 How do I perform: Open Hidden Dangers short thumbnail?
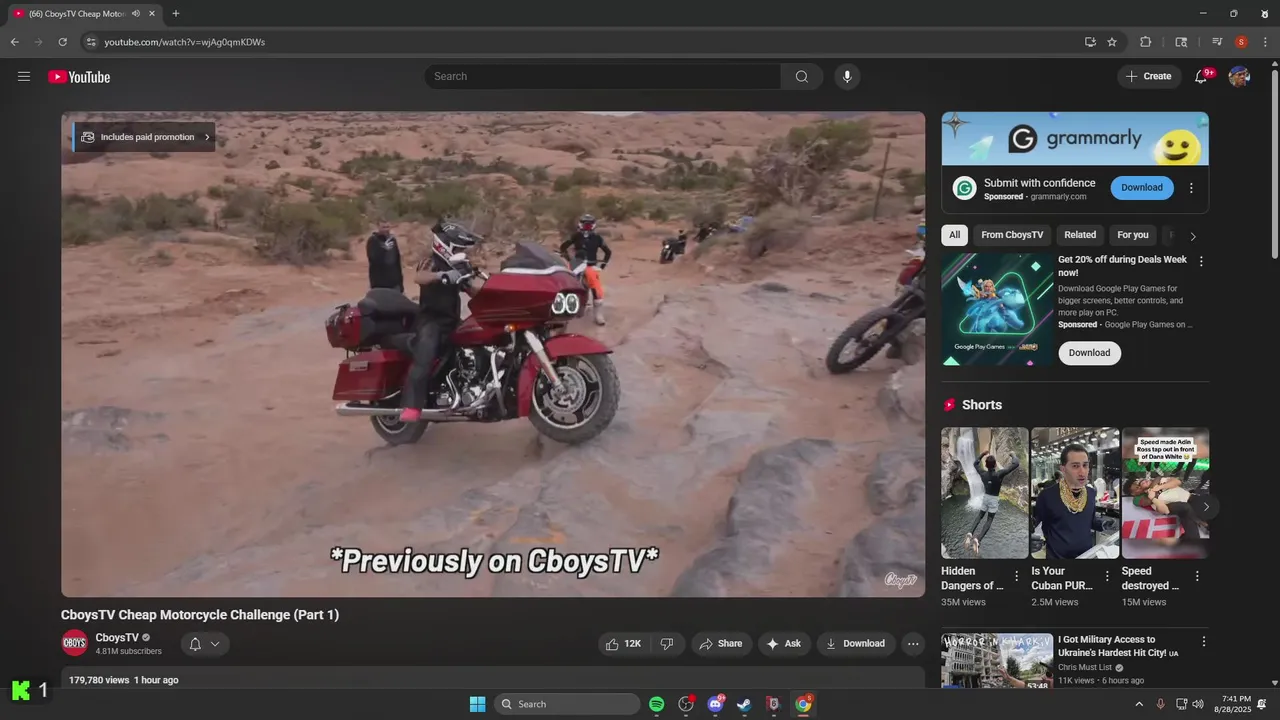(984, 493)
